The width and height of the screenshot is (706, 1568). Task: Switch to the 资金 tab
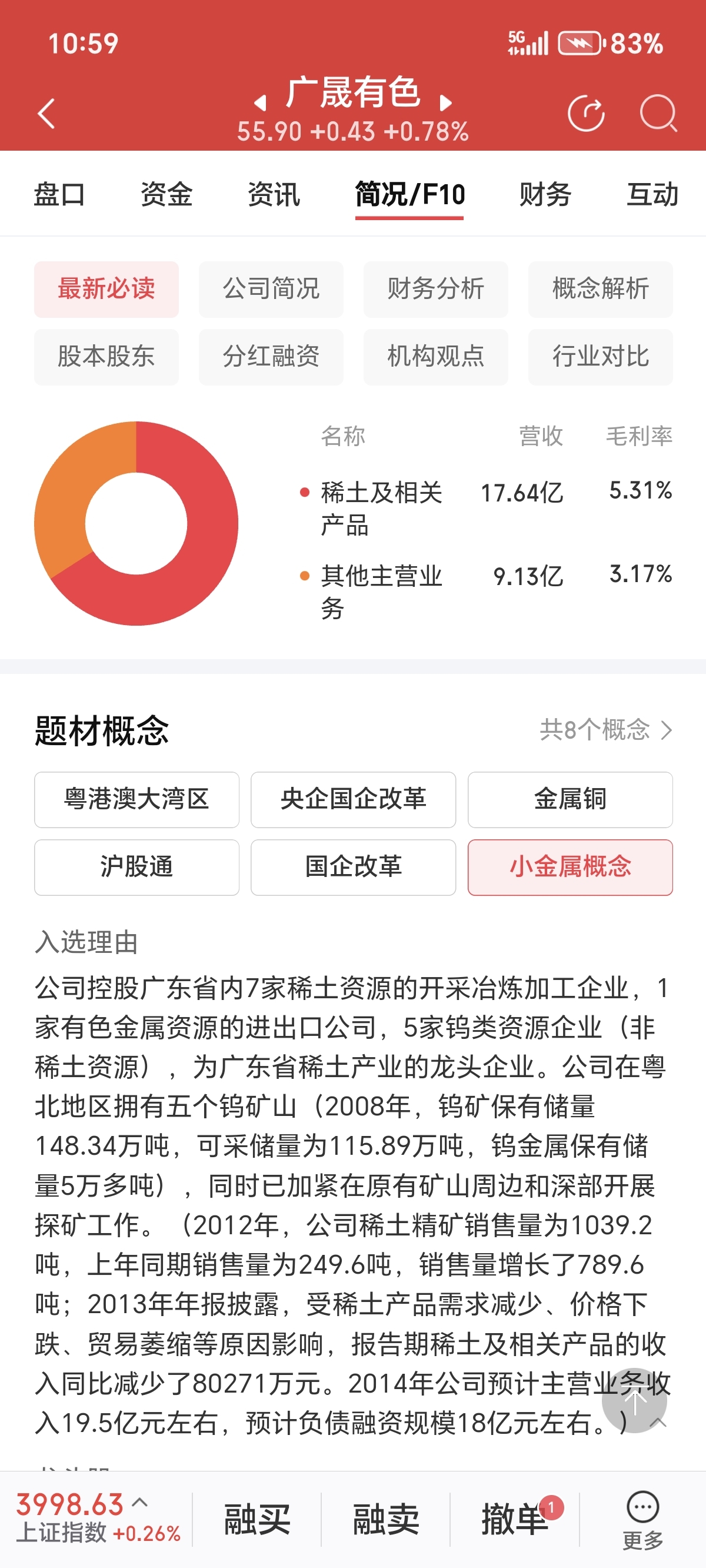click(166, 195)
